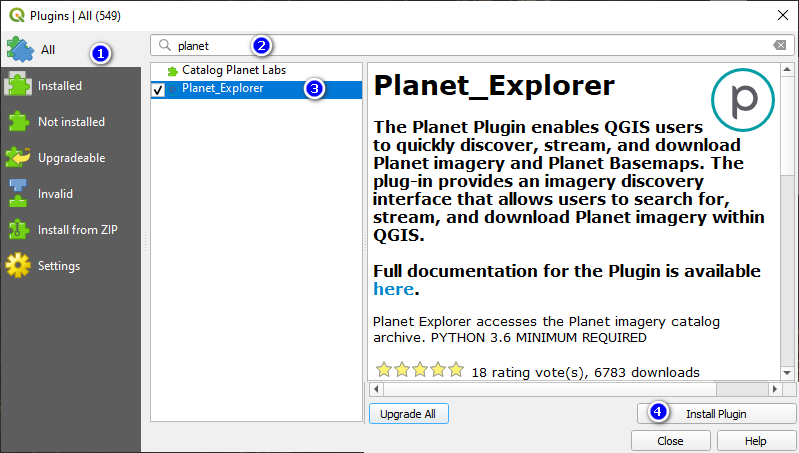Click '18 rating vote(s), 6783 downloads' text
This screenshot has width=799, height=453.
click(585, 372)
